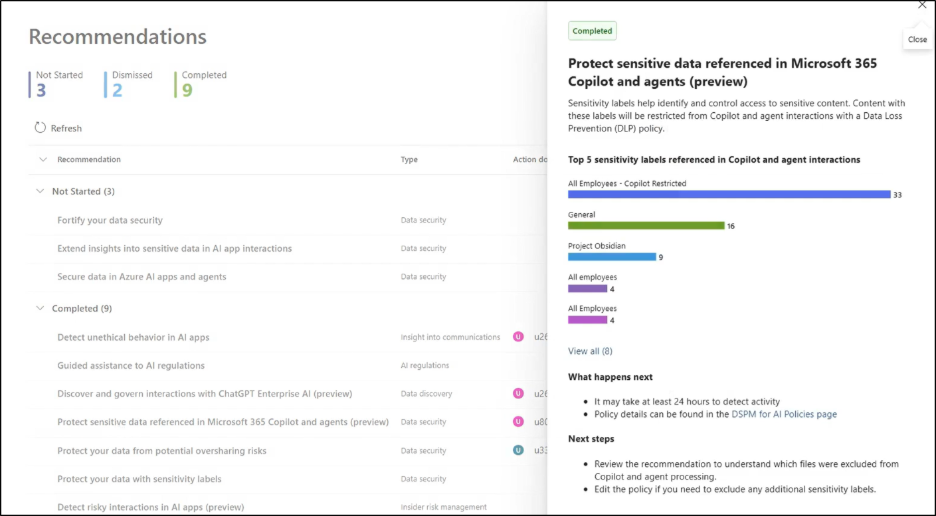Click the Refresh icon
The height and width of the screenshot is (516, 936).
click(40, 128)
